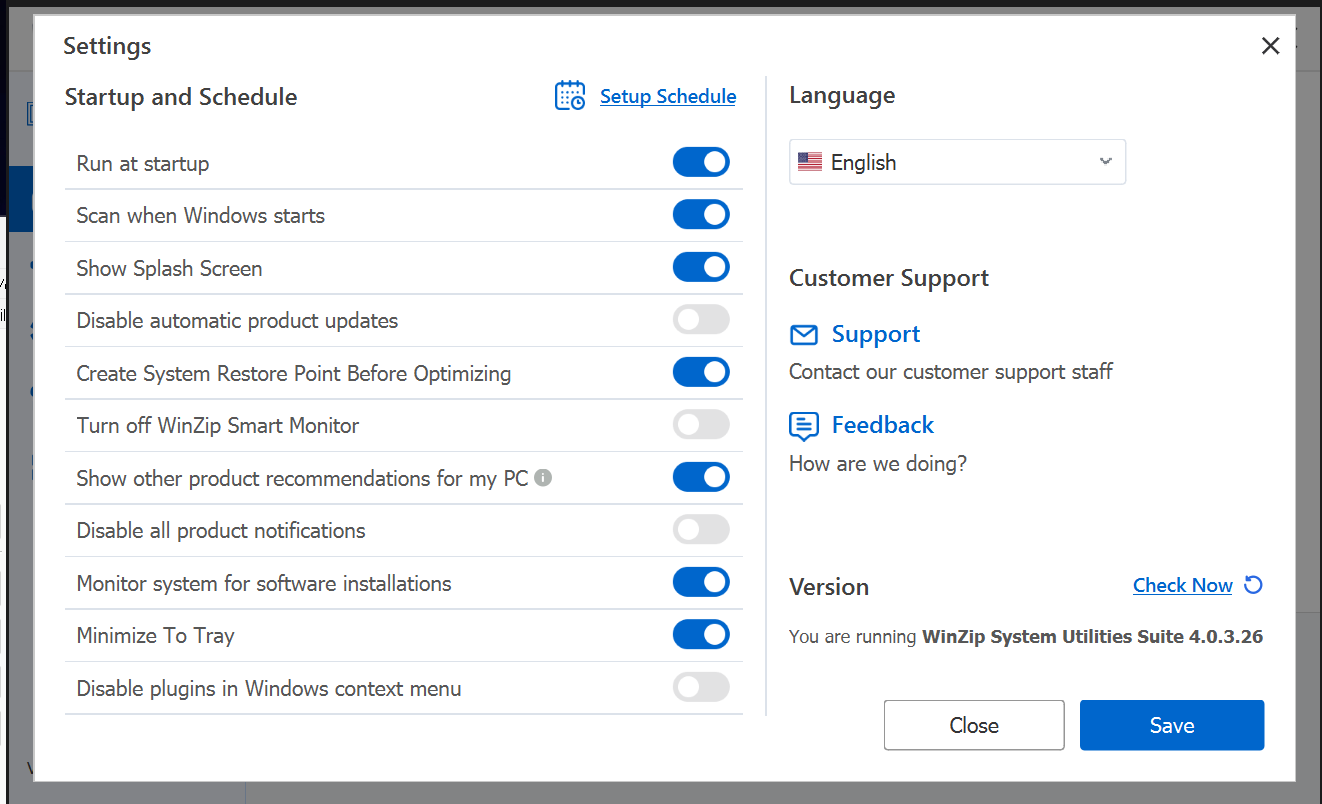Click the Close button

[974, 725]
